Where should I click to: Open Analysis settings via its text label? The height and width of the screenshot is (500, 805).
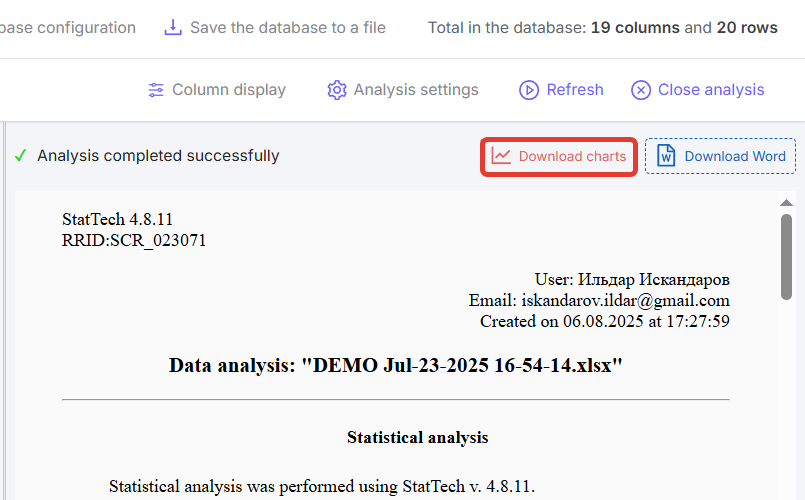pos(416,90)
